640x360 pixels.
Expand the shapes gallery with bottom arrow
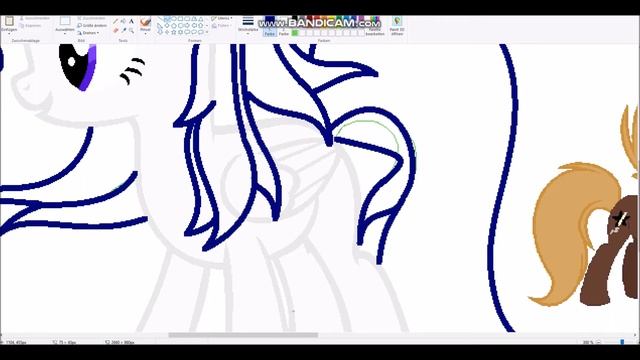(x=207, y=32)
